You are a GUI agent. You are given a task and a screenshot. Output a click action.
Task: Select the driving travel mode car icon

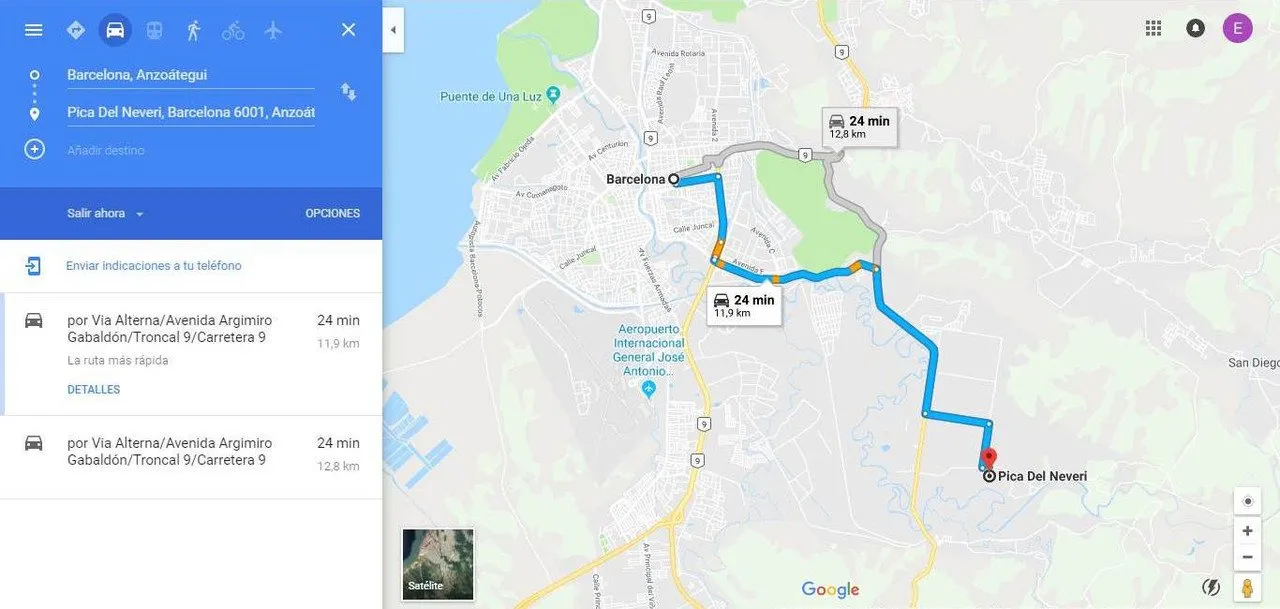point(115,30)
